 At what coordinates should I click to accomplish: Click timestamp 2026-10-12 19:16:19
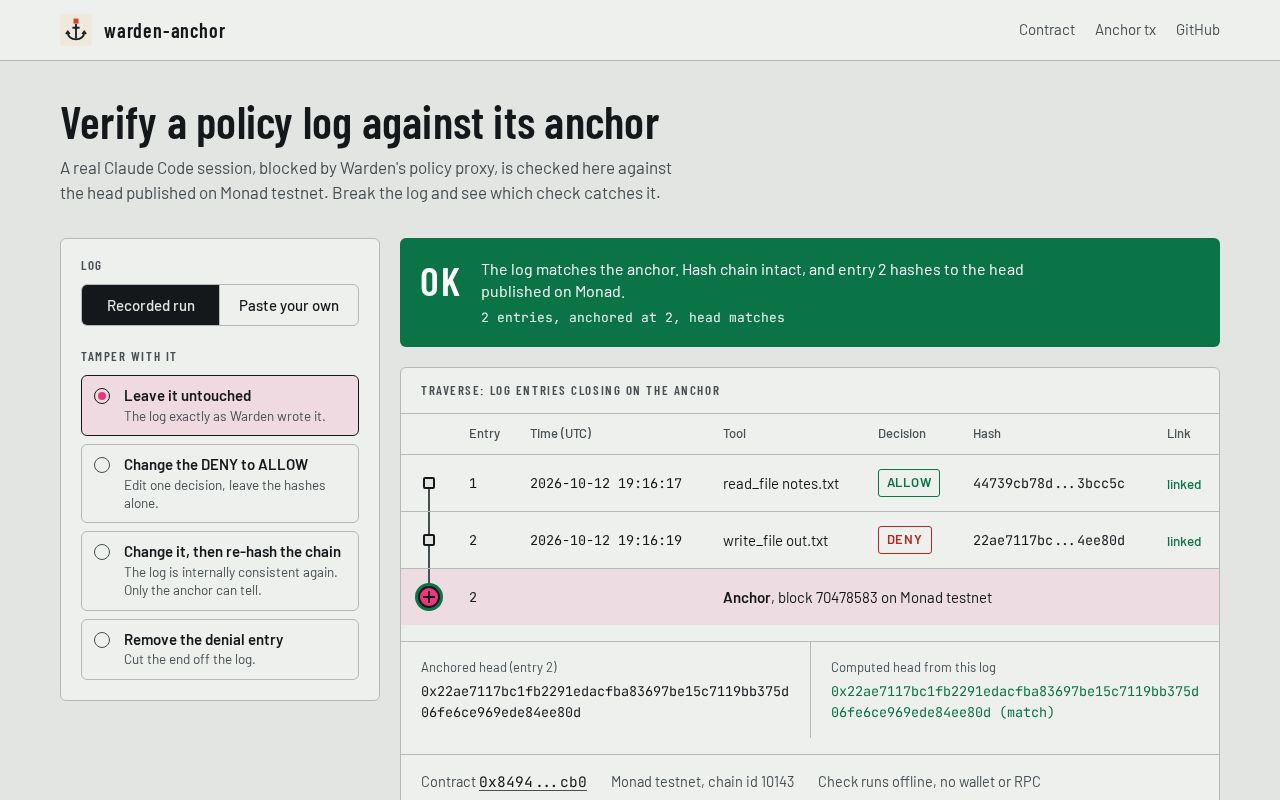606,540
